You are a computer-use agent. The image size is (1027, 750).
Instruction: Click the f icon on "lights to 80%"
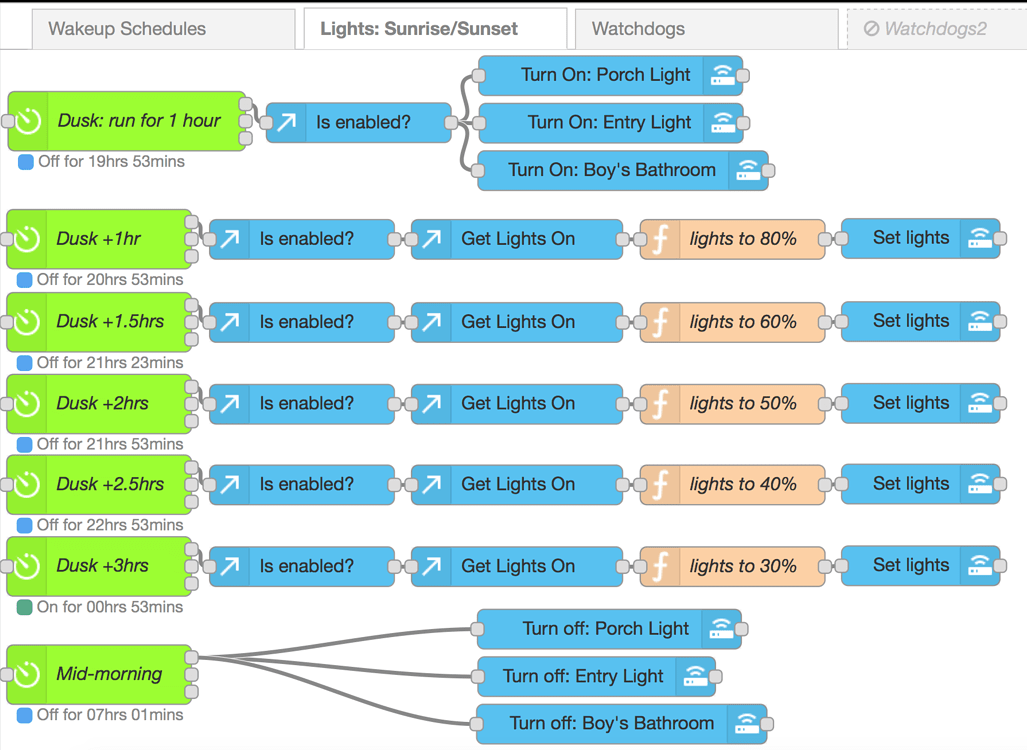point(662,238)
